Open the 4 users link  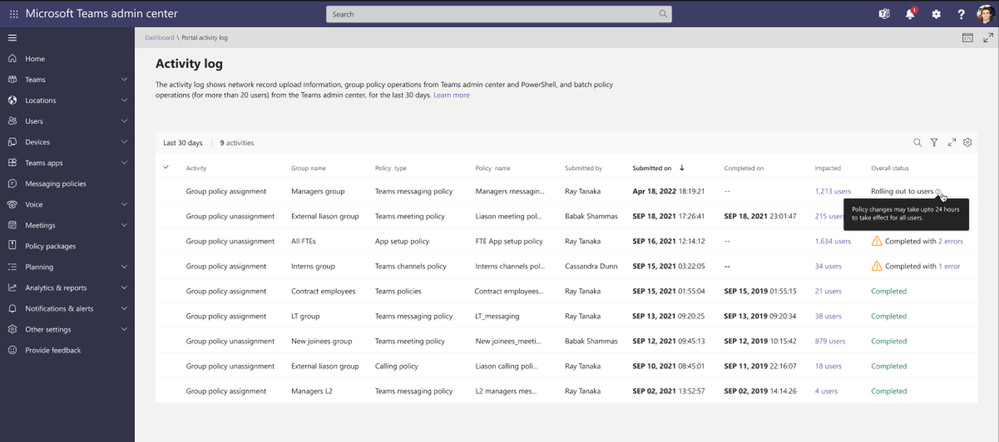(826, 391)
